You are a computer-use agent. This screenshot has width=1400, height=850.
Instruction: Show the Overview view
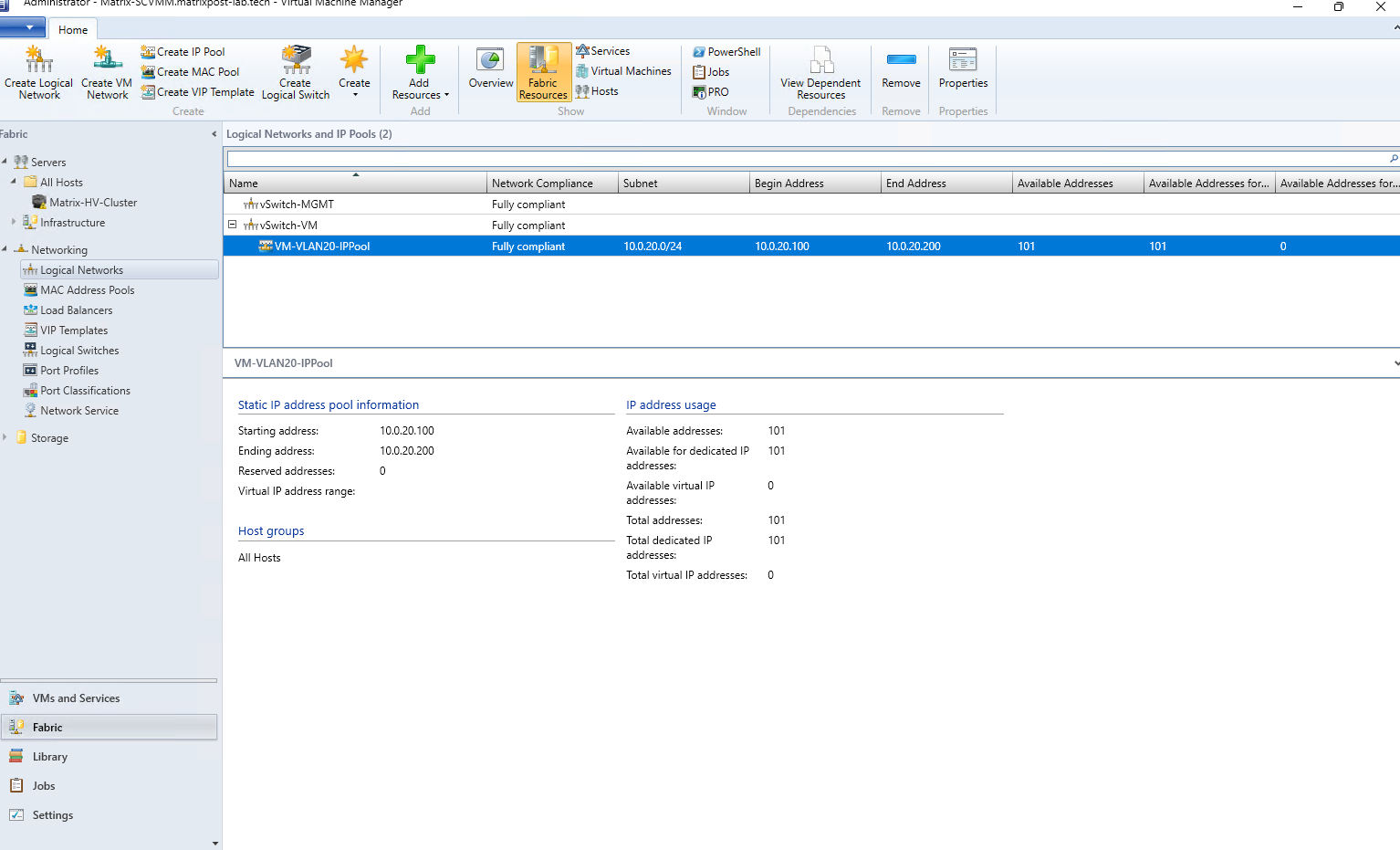[x=491, y=68]
